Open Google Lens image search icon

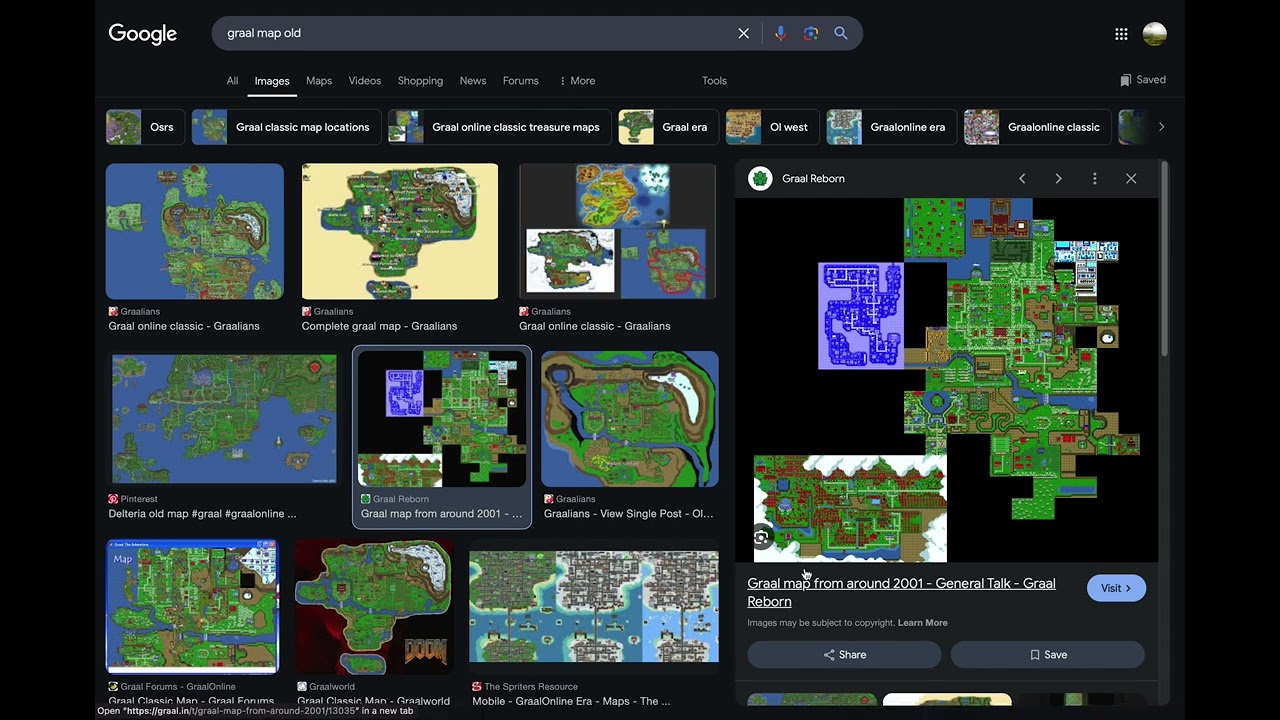click(811, 33)
